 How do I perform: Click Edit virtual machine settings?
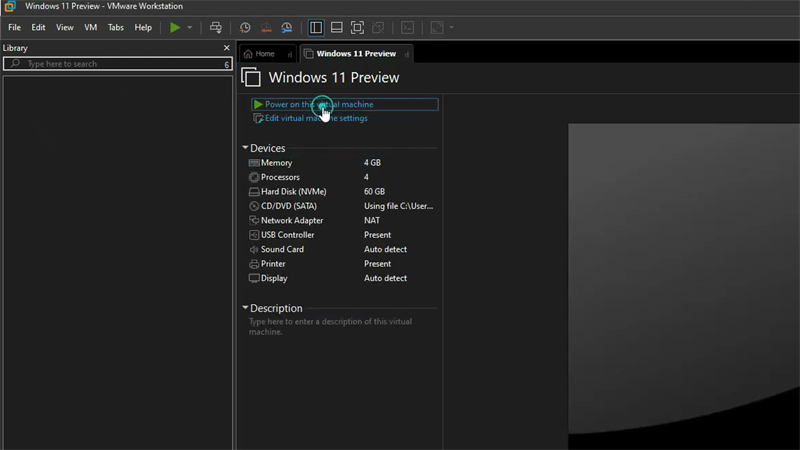(x=311, y=118)
